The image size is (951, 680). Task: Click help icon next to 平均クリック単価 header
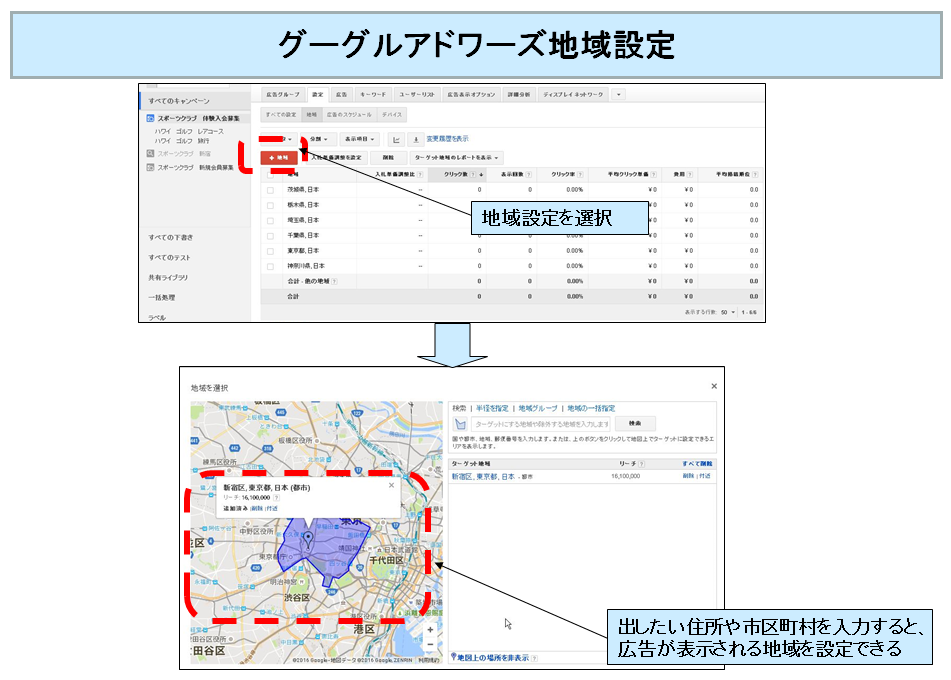(654, 175)
